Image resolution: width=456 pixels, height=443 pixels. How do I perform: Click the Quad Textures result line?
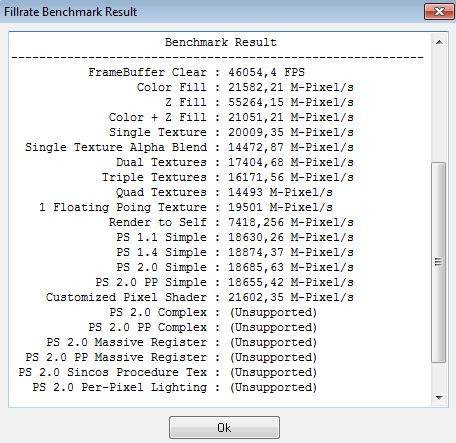[224, 192]
